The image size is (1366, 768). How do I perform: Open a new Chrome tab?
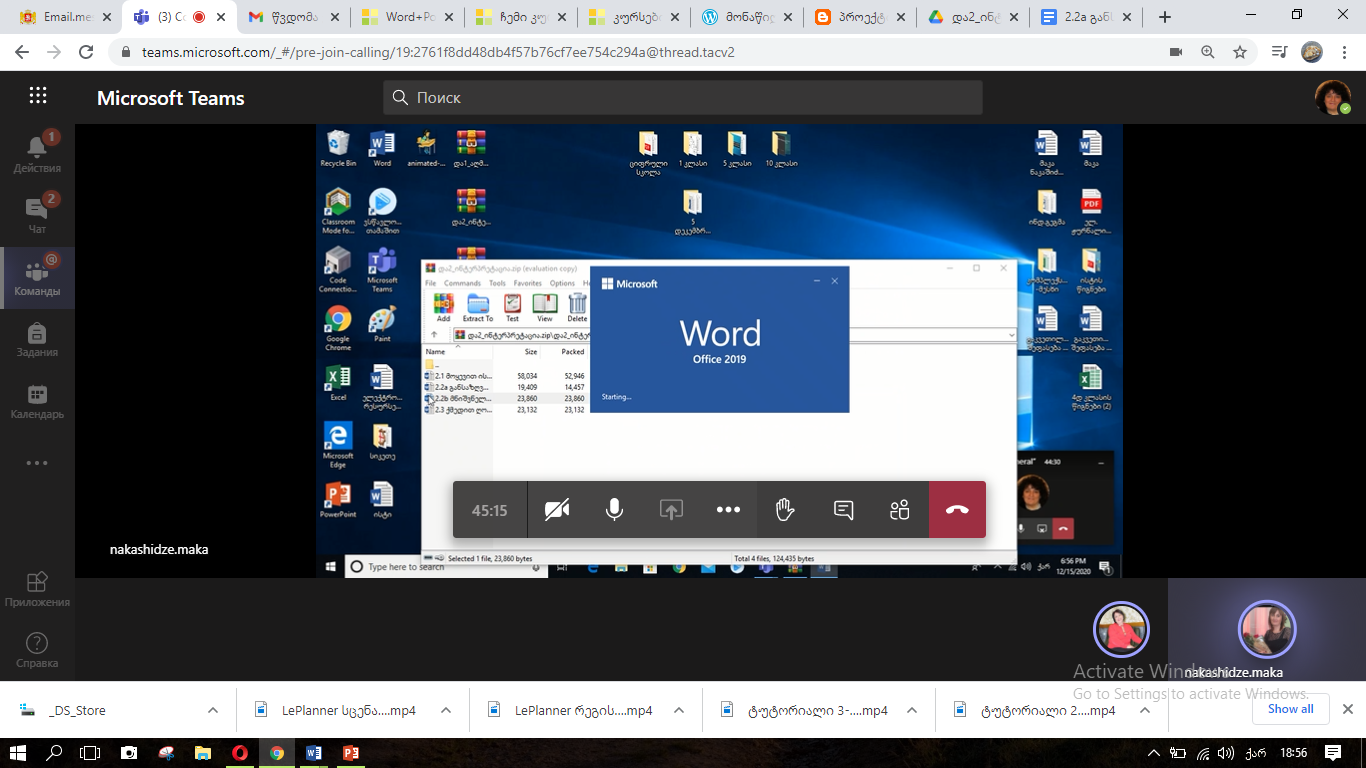(1165, 17)
